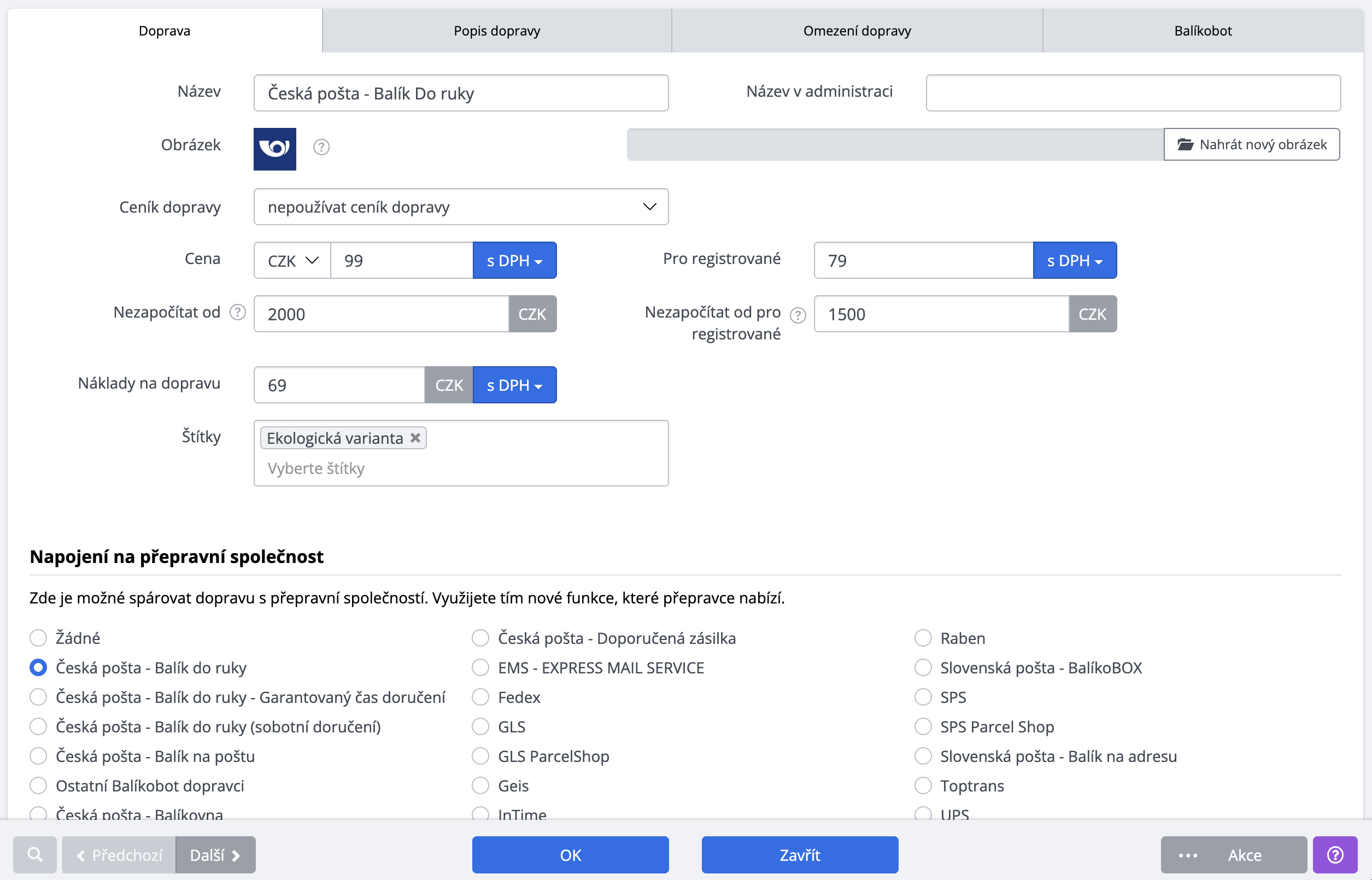Click help icon for Nezapočítat od pro registrované
The width and height of the screenshot is (1372, 880).
click(798, 315)
